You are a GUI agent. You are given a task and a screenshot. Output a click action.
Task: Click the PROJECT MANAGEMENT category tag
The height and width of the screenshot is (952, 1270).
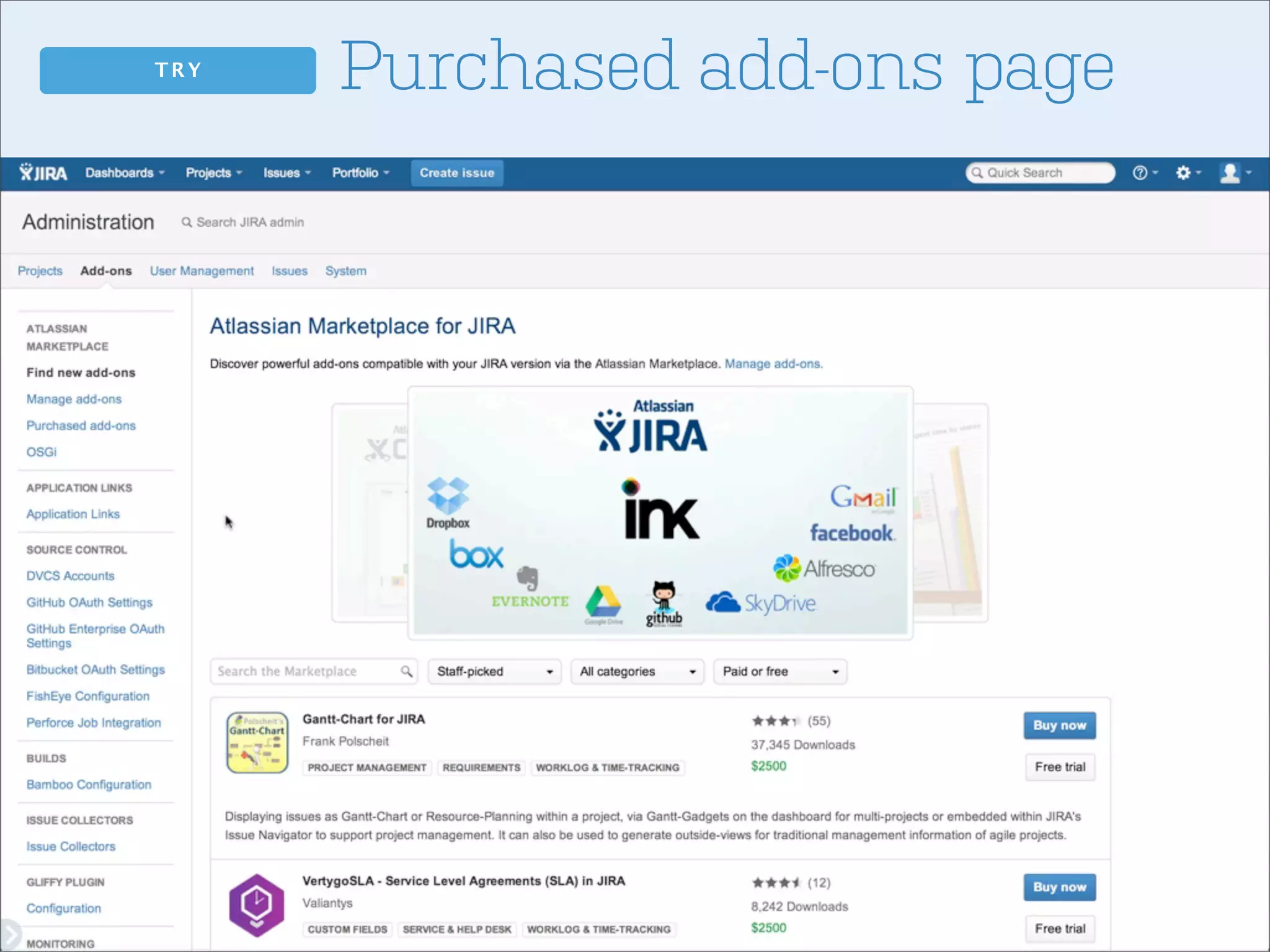[x=367, y=767]
